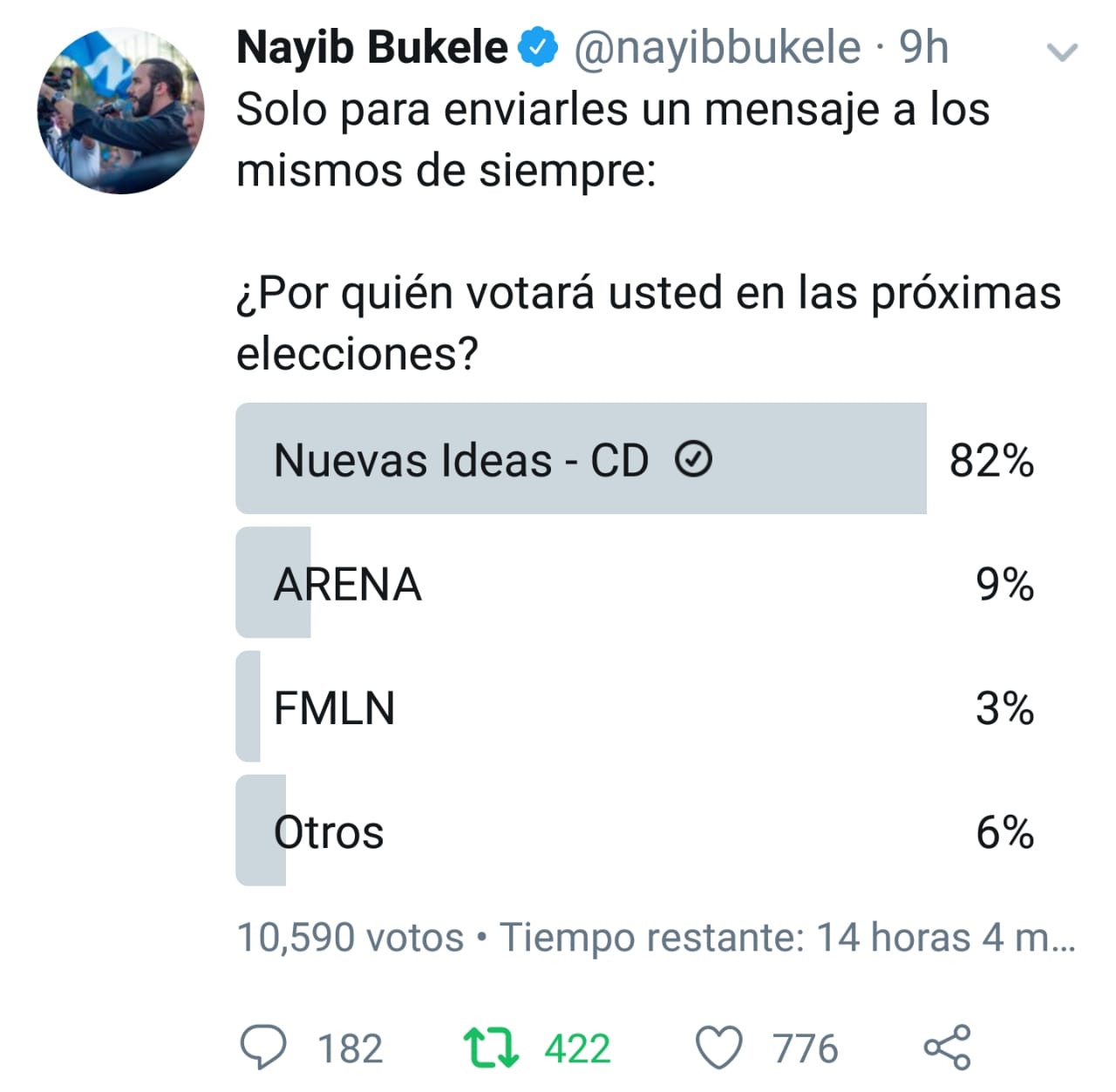Viewport: 1116px width, 1092px height.
Task: Open the @nayibbukele handle link
Action: point(717,48)
